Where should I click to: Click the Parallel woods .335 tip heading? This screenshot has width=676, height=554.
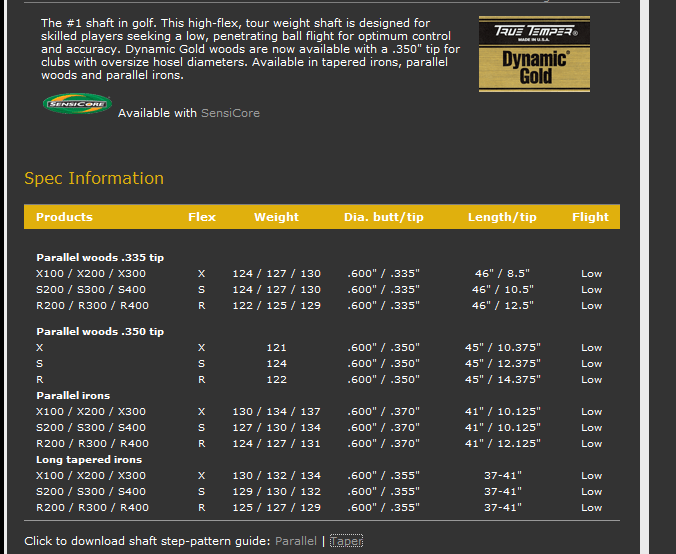(100, 257)
